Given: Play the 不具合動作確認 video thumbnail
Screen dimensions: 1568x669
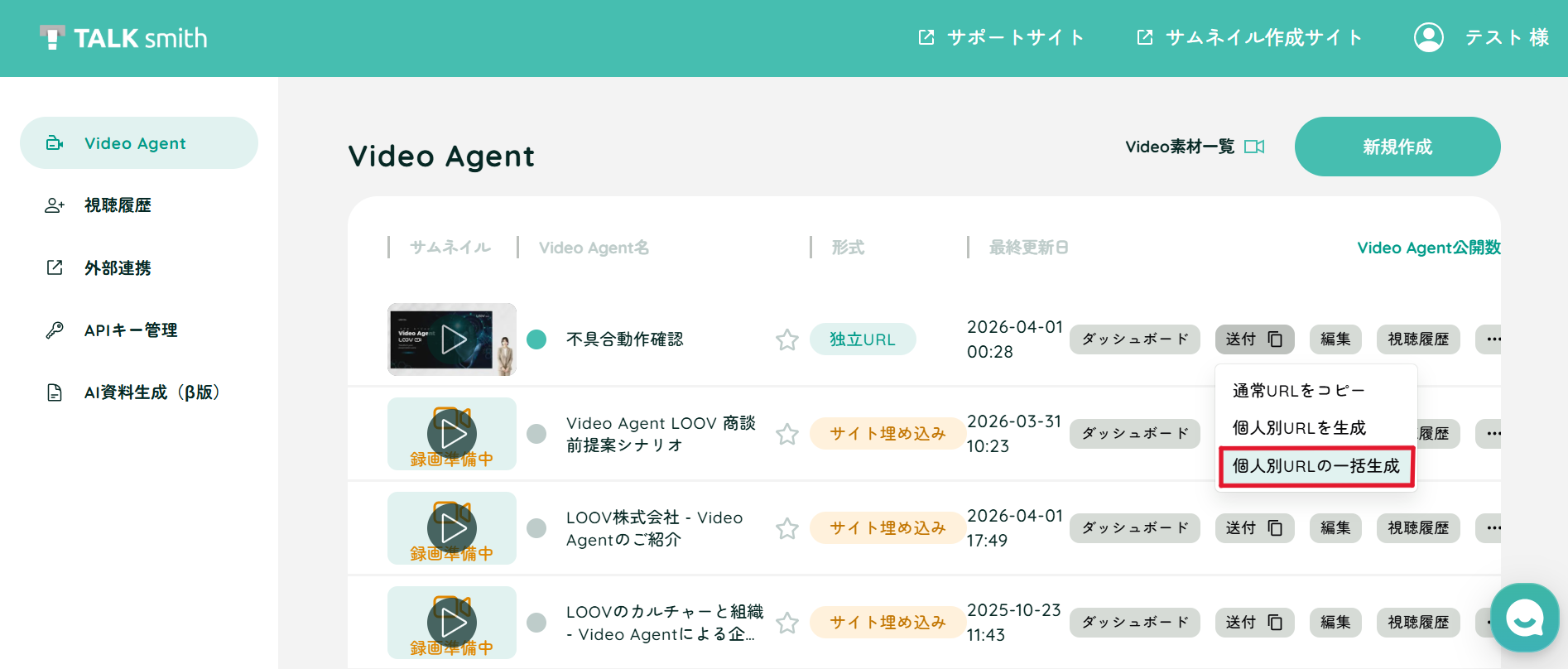Looking at the screenshot, I should (x=452, y=339).
